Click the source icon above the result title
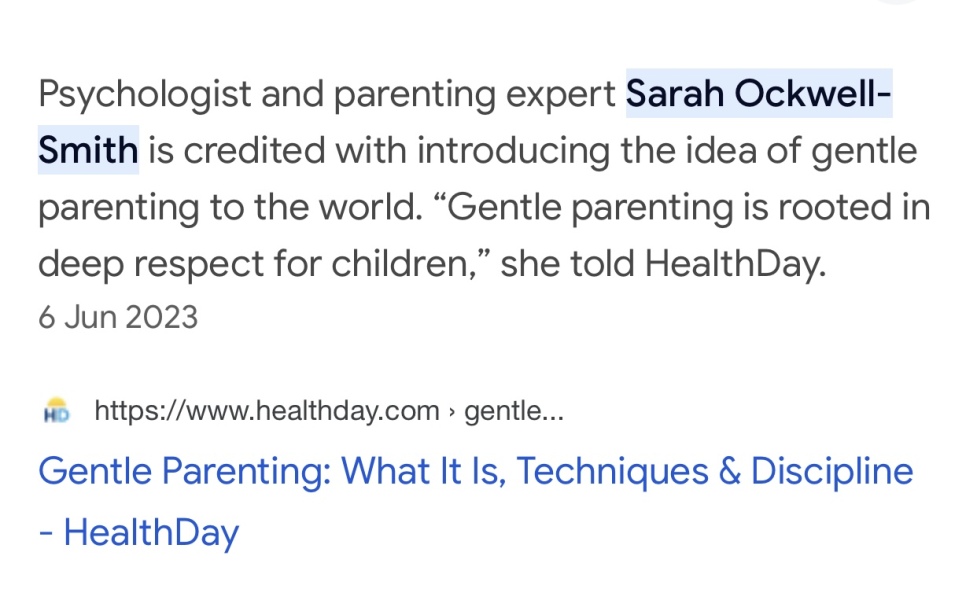This screenshot has height=600, width=977. click(57, 409)
